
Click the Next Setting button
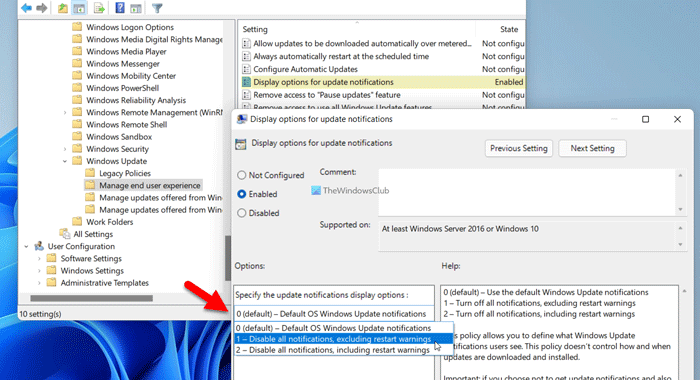point(592,148)
